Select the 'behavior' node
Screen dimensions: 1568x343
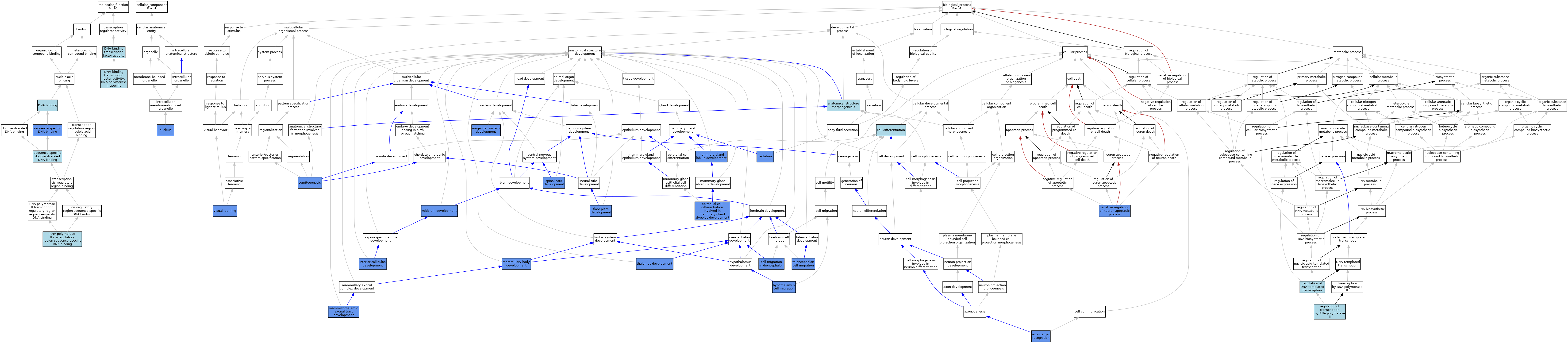241,105
